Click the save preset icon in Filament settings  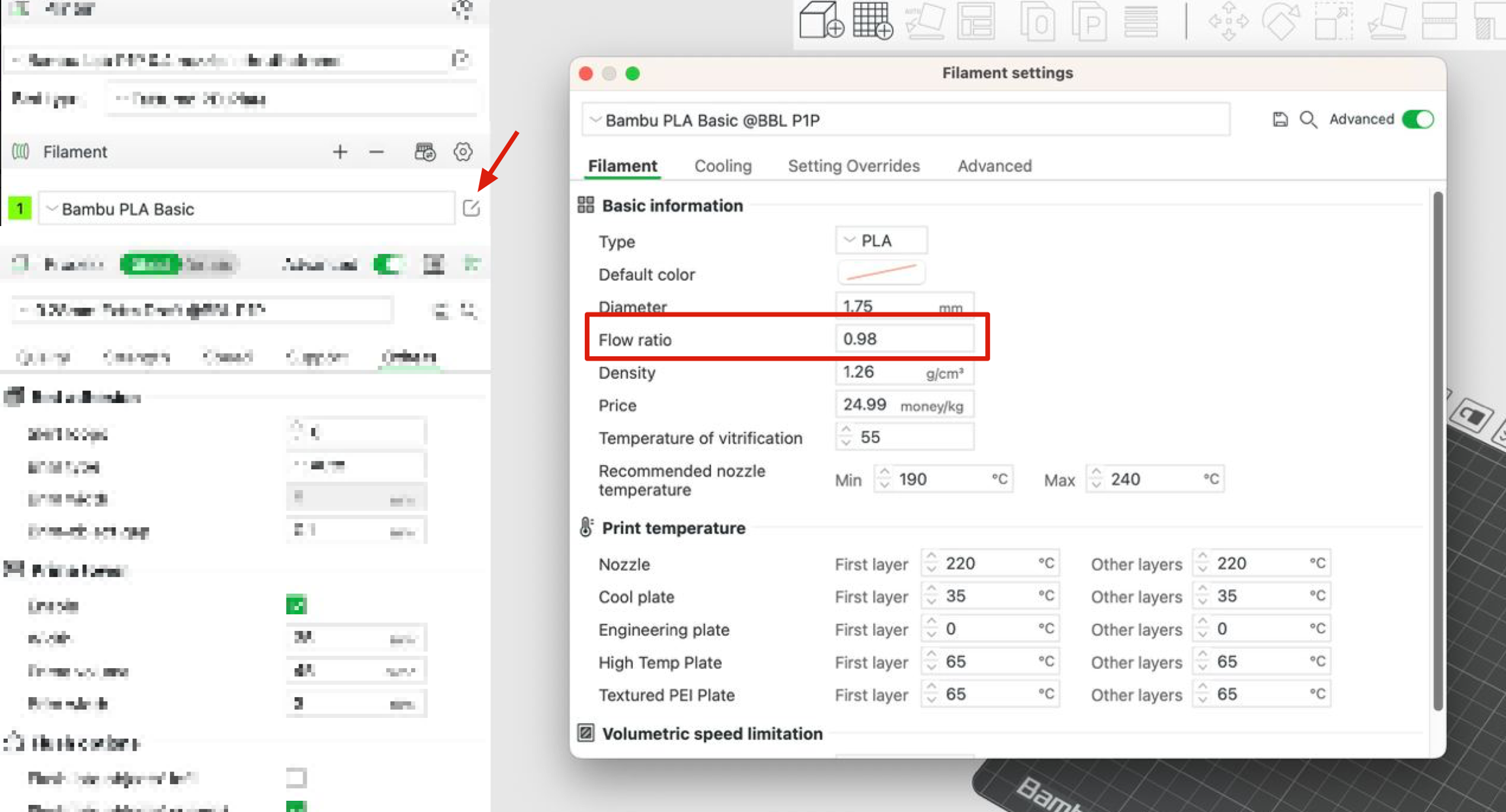[x=1280, y=120]
